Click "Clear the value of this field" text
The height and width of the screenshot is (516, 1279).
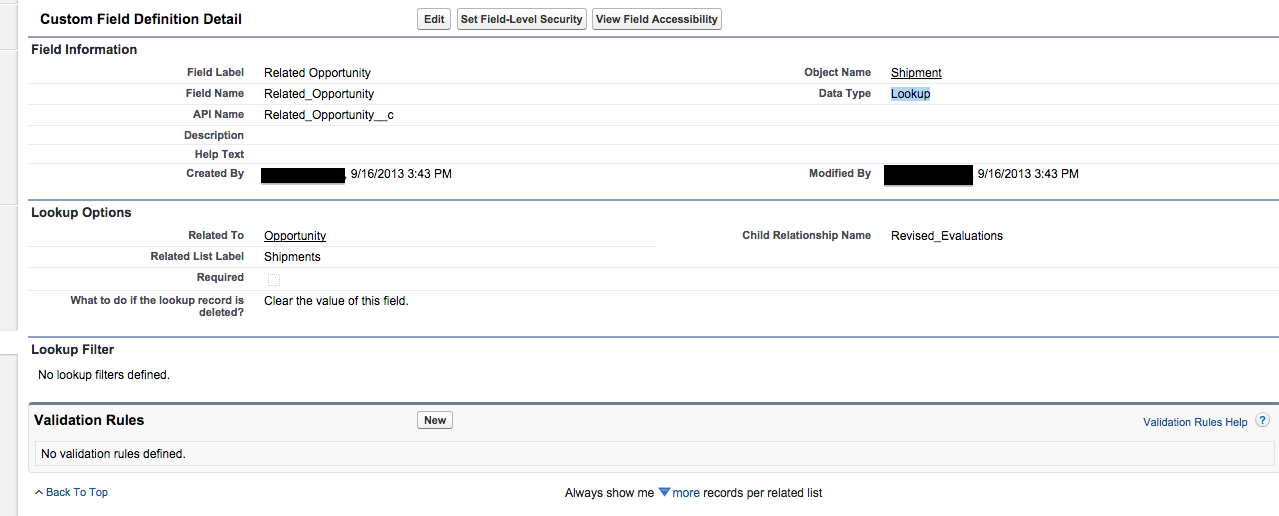pyautogui.click(x=336, y=300)
